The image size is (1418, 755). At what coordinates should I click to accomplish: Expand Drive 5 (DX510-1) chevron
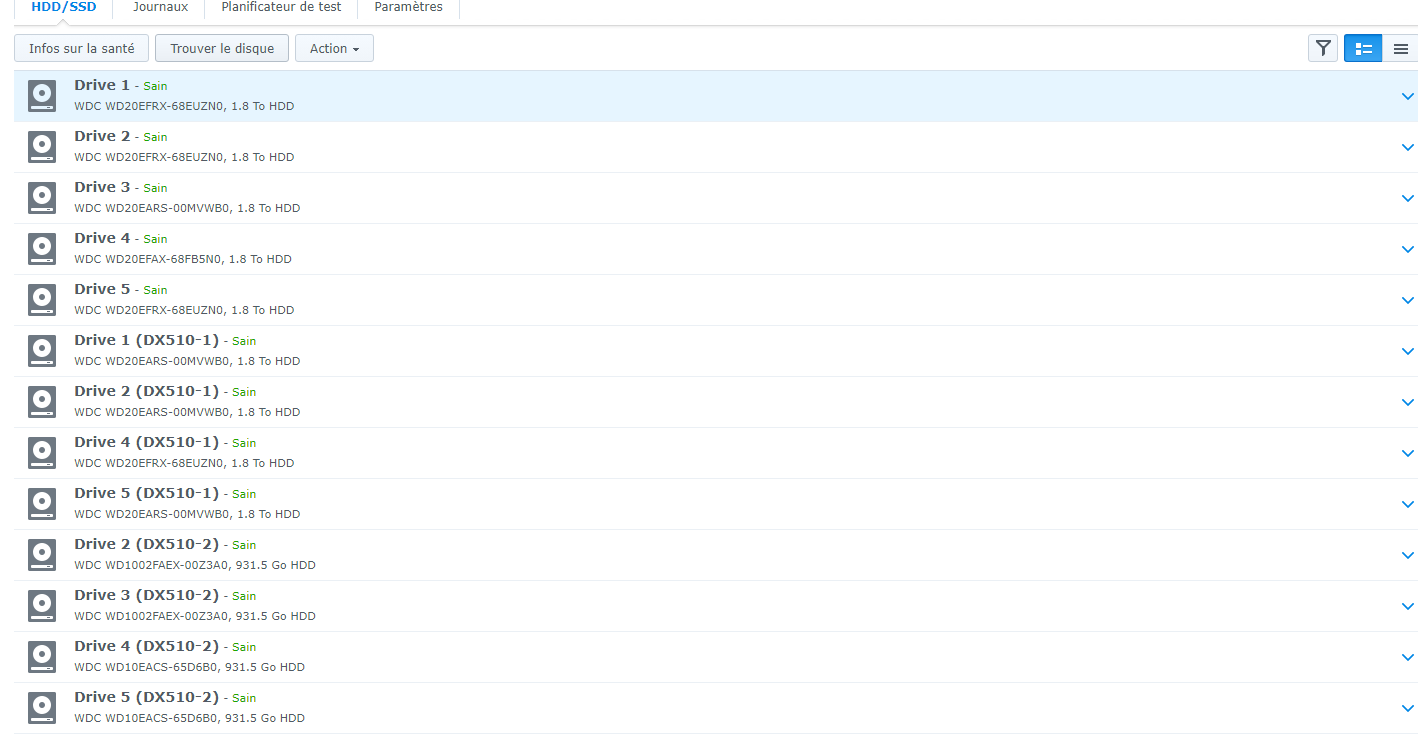(1408, 505)
